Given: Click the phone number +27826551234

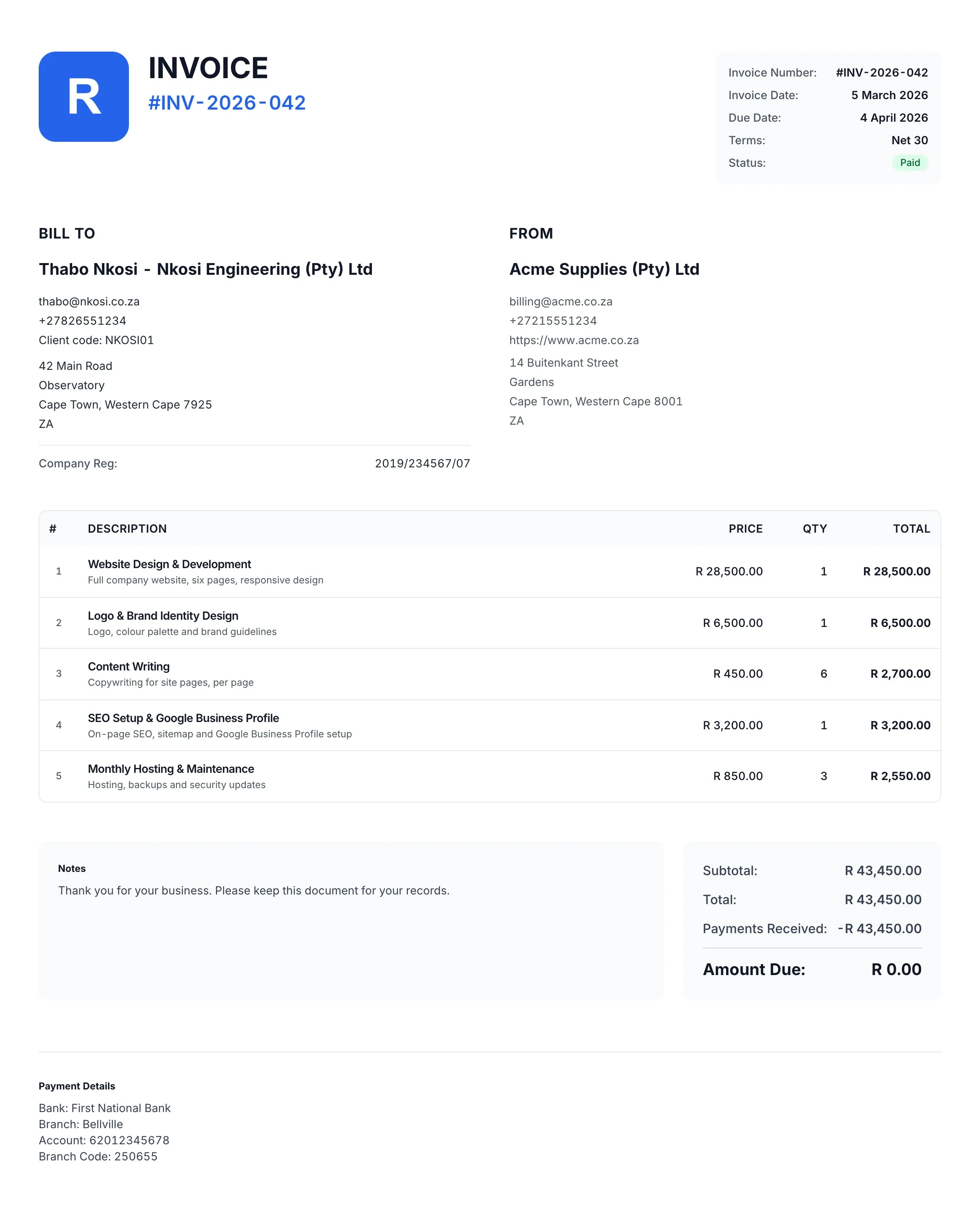Looking at the screenshot, I should 83,321.
